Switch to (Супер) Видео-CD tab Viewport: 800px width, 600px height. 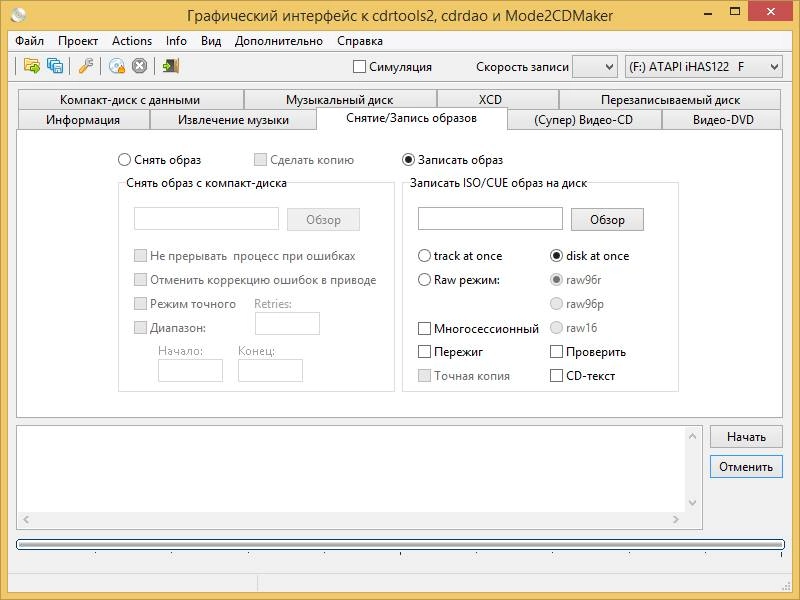584,120
